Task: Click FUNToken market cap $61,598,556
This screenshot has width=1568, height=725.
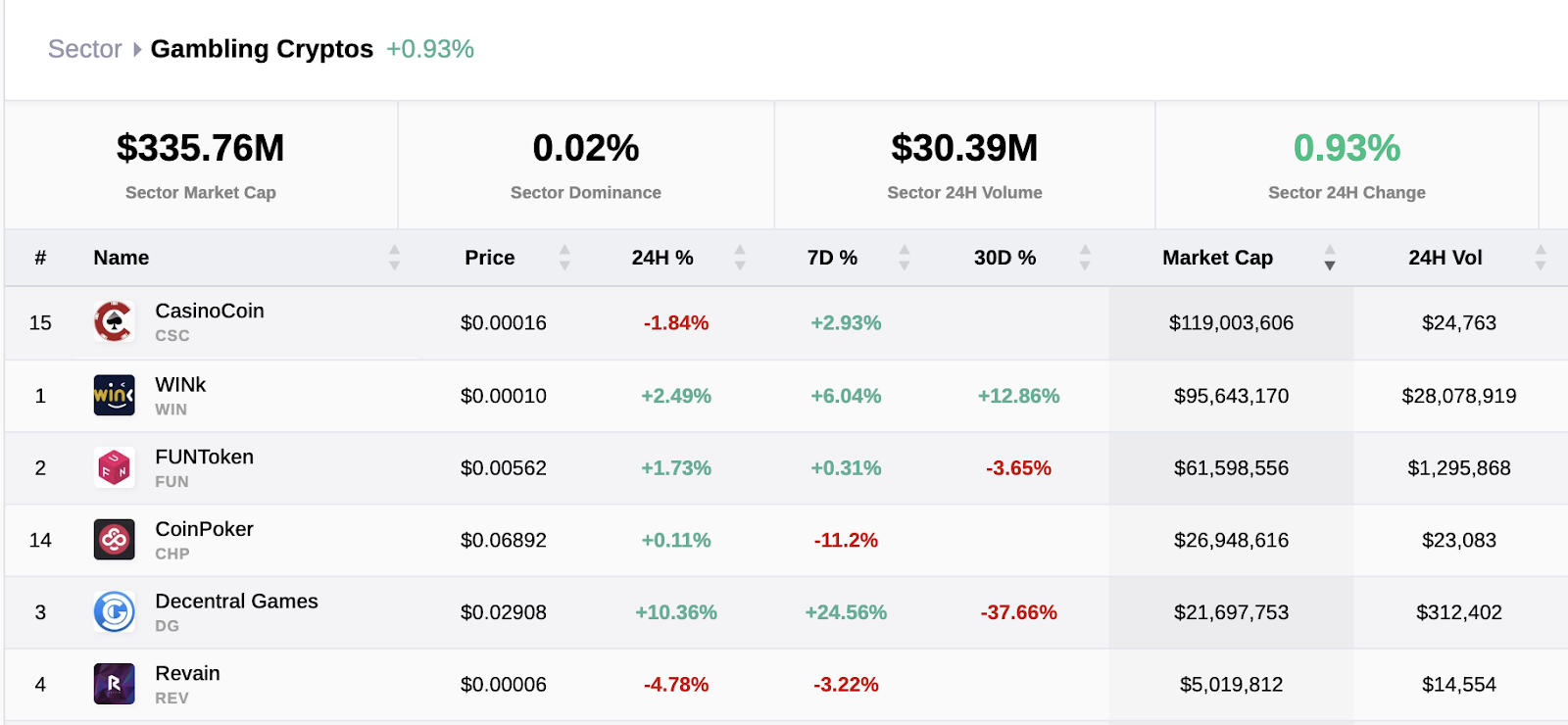Action: pos(1231,468)
